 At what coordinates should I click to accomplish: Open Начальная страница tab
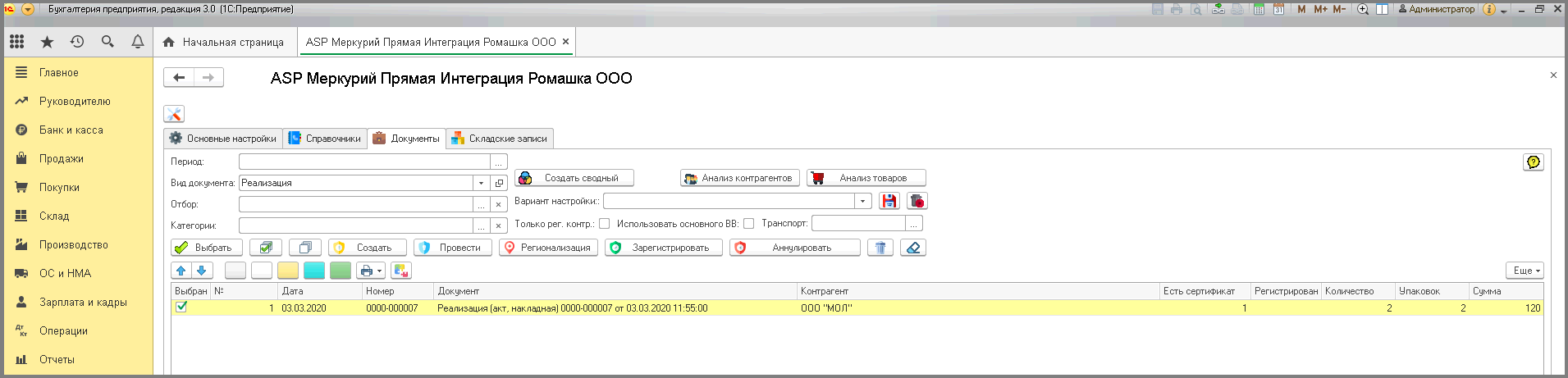tap(223, 42)
